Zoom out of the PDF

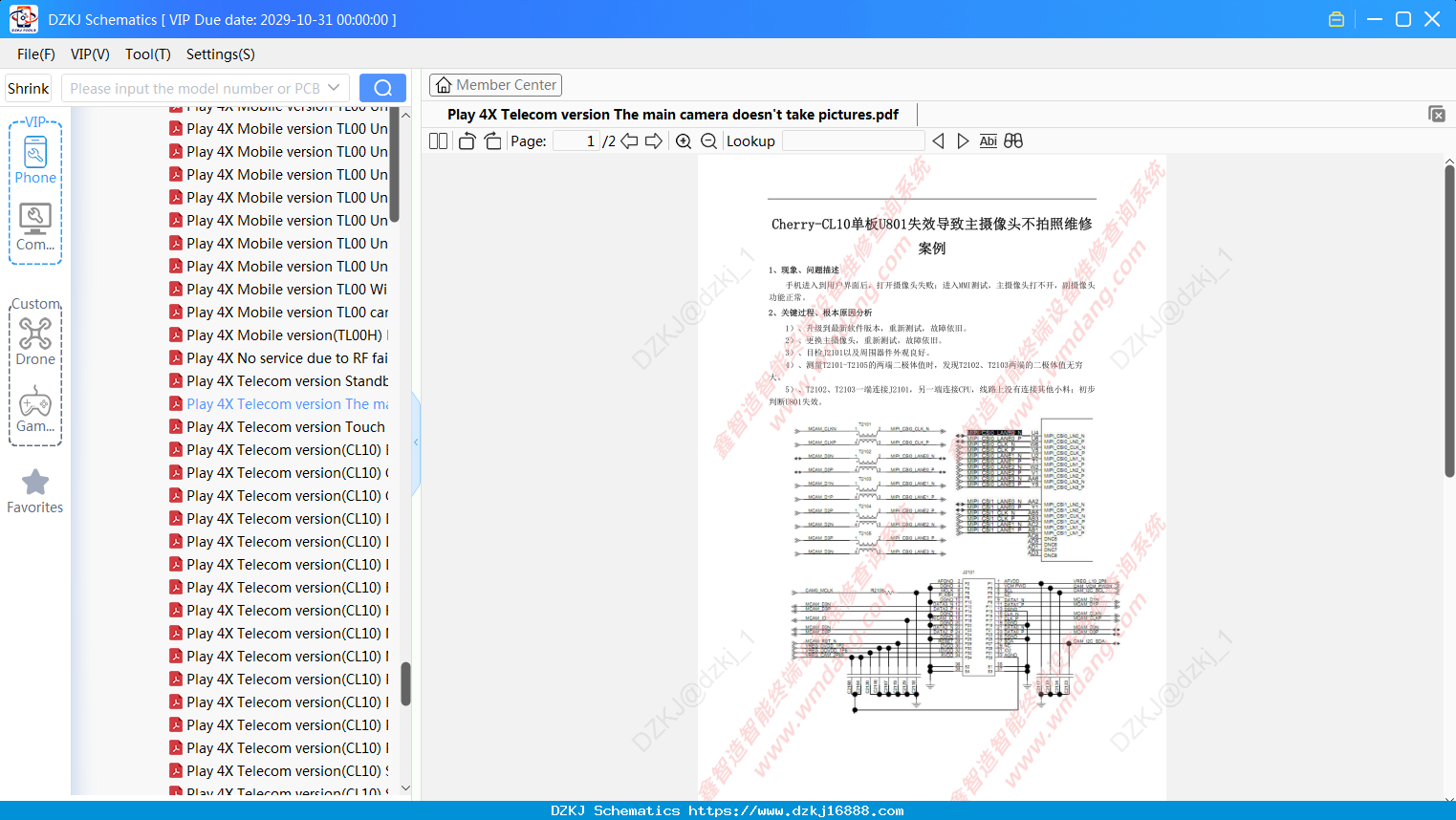click(x=708, y=141)
